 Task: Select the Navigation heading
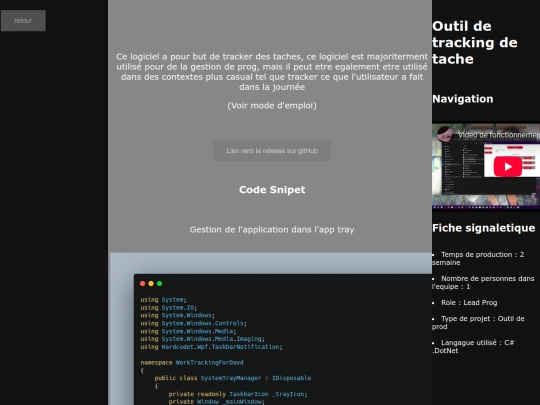(x=463, y=99)
